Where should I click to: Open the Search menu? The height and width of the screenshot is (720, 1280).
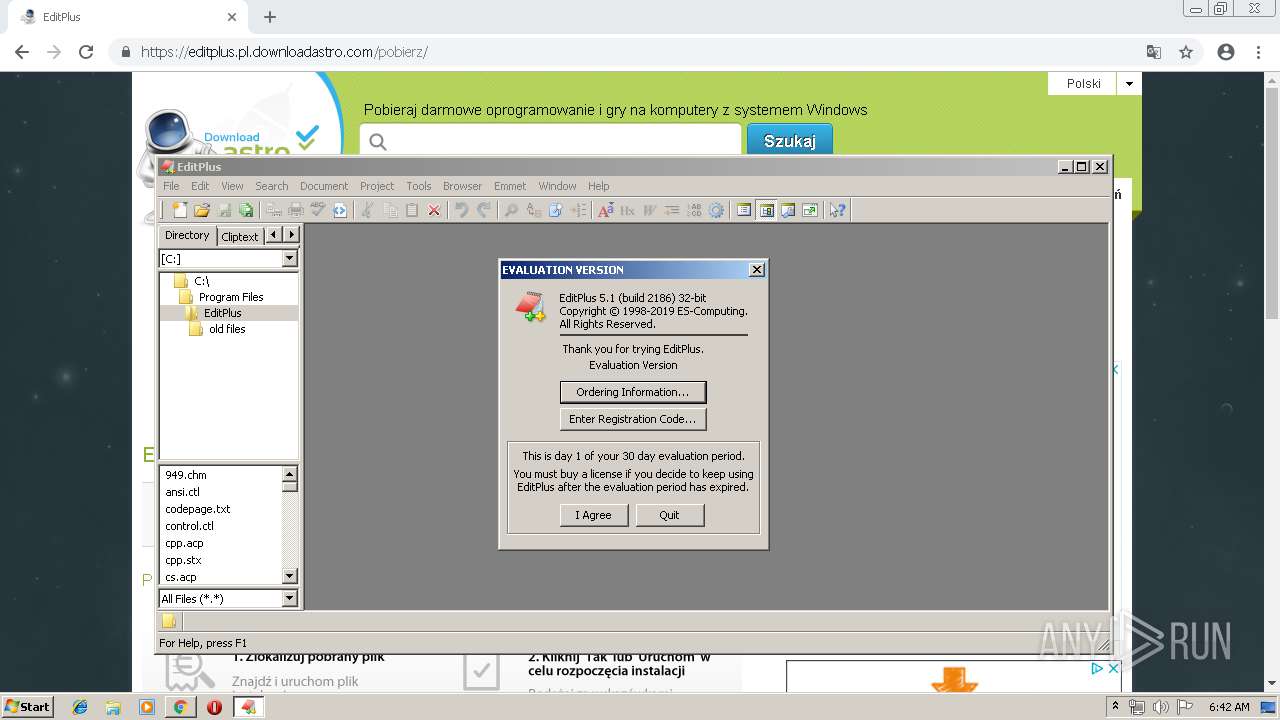click(271, 186)
